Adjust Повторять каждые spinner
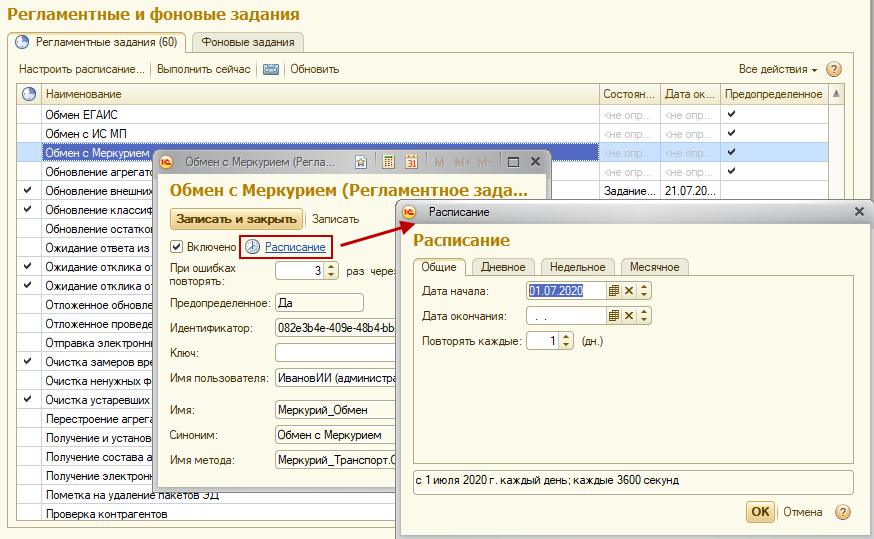This screenshot has height=539, width=874. (566, 341)
